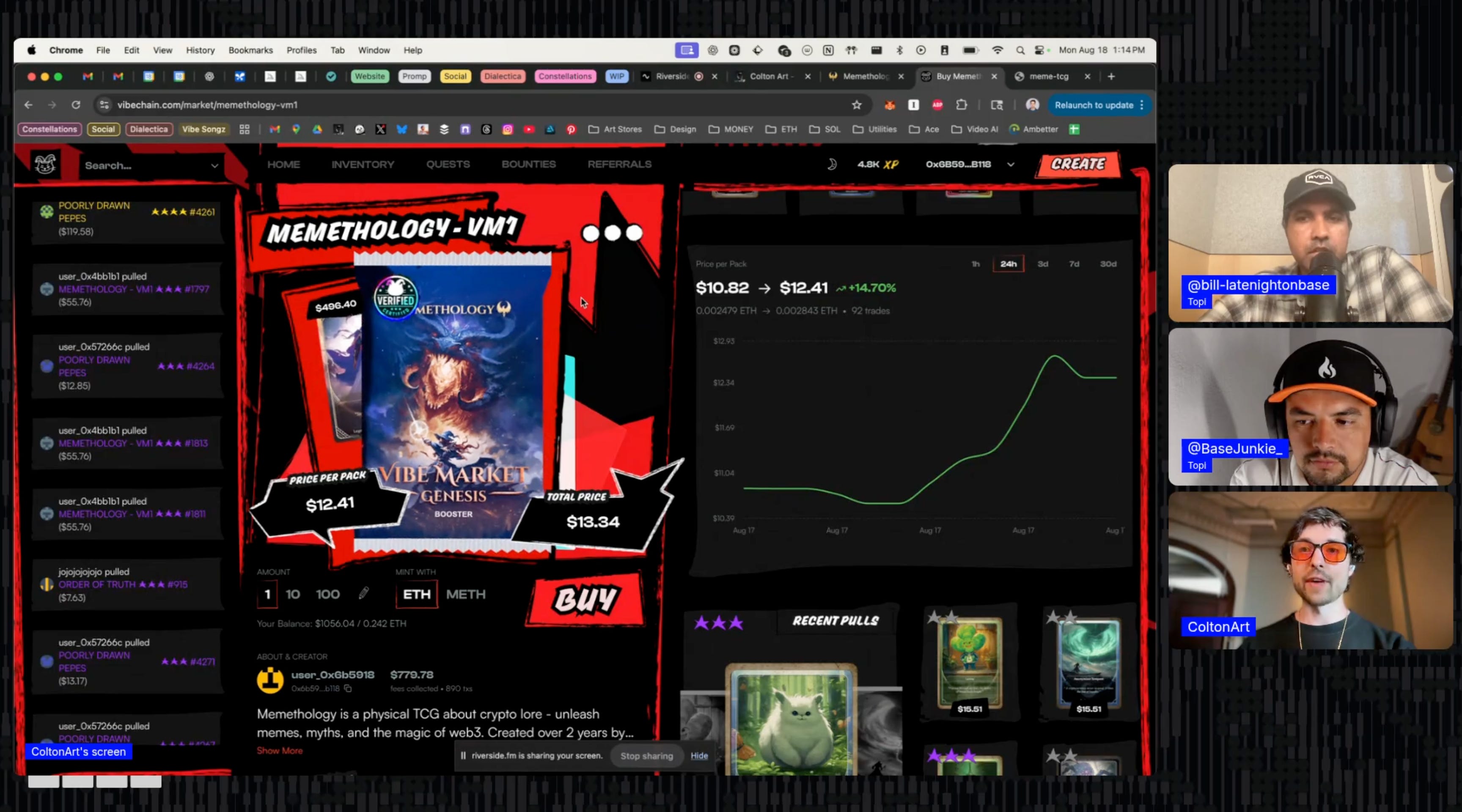This screenshot has height=812, width=1462.
Task: Select amount of 10 packs
Action: coord(293,594)
